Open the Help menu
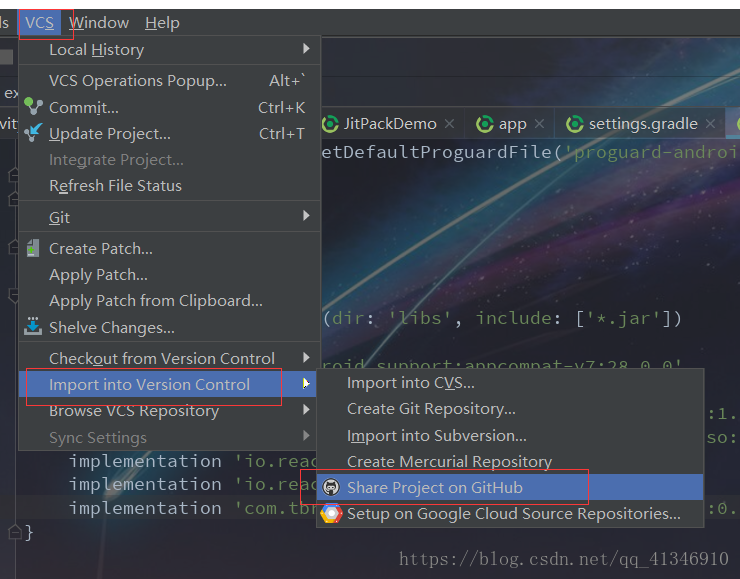740x579 pixels. [162, 23]
